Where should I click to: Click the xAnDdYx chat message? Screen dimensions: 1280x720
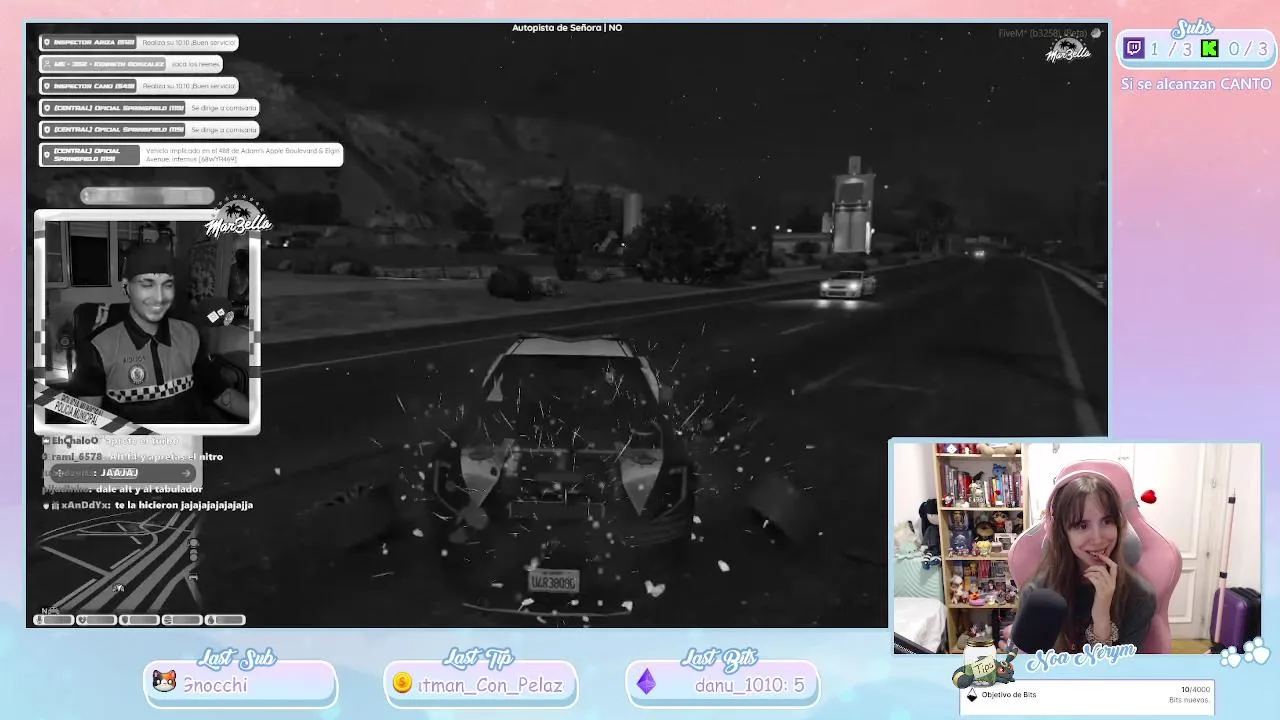pos(150,505)
